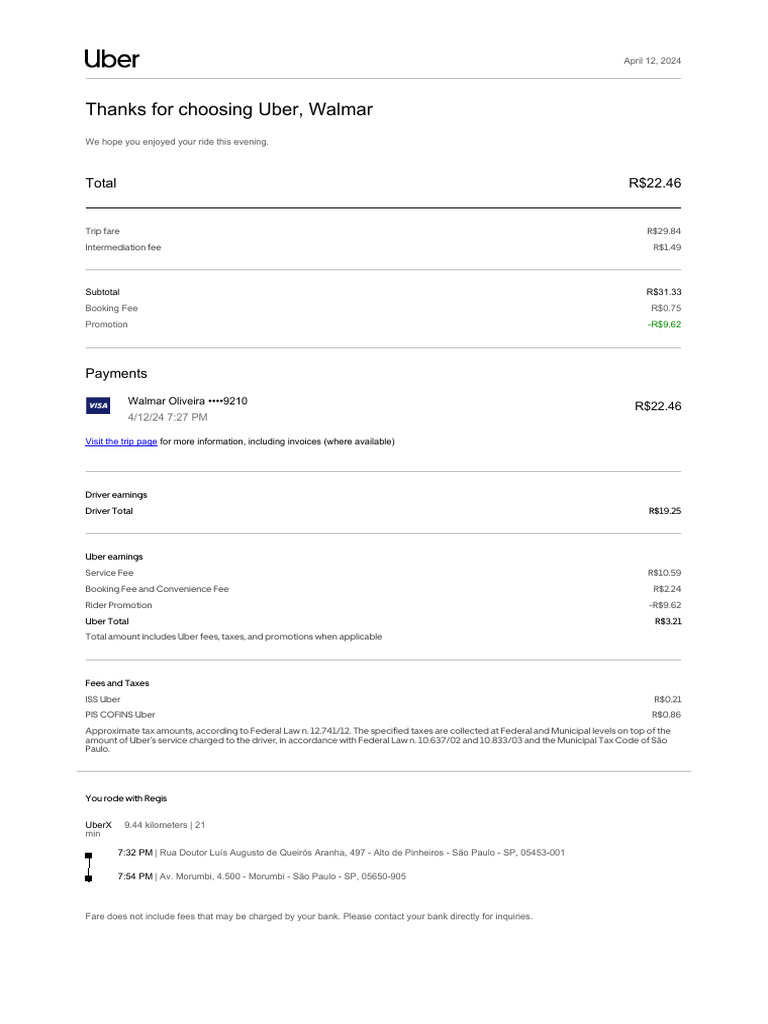Click the Walmar Oliveira card name
This screenshot has width=768, height=1024.
point(187,401)
